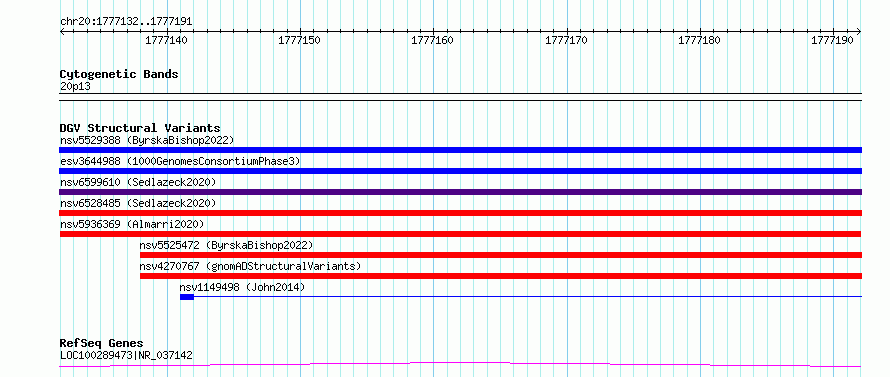Click ruler position 1777160
The image size is (890, 377).
(433, 40)
